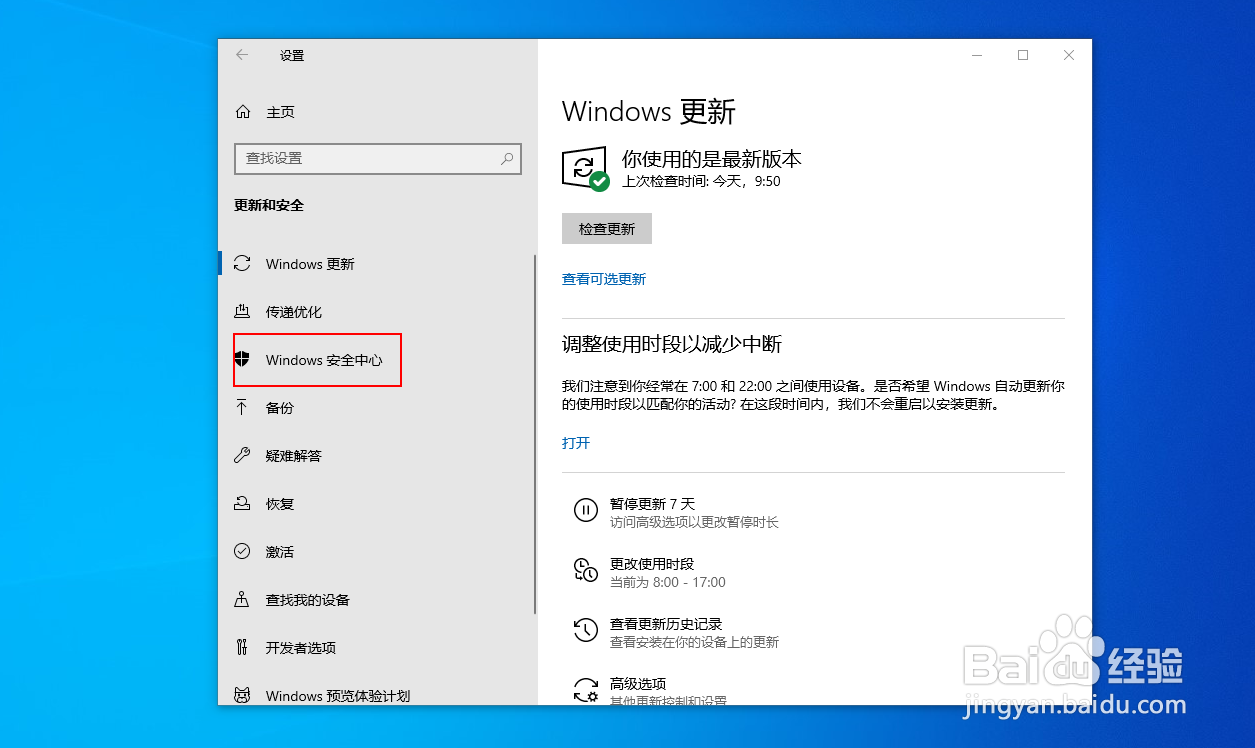The width and height of the screenshot is (1255, 748).
Task: Click the 开发者选项 tools icon
Action: (x=242, y=647)
